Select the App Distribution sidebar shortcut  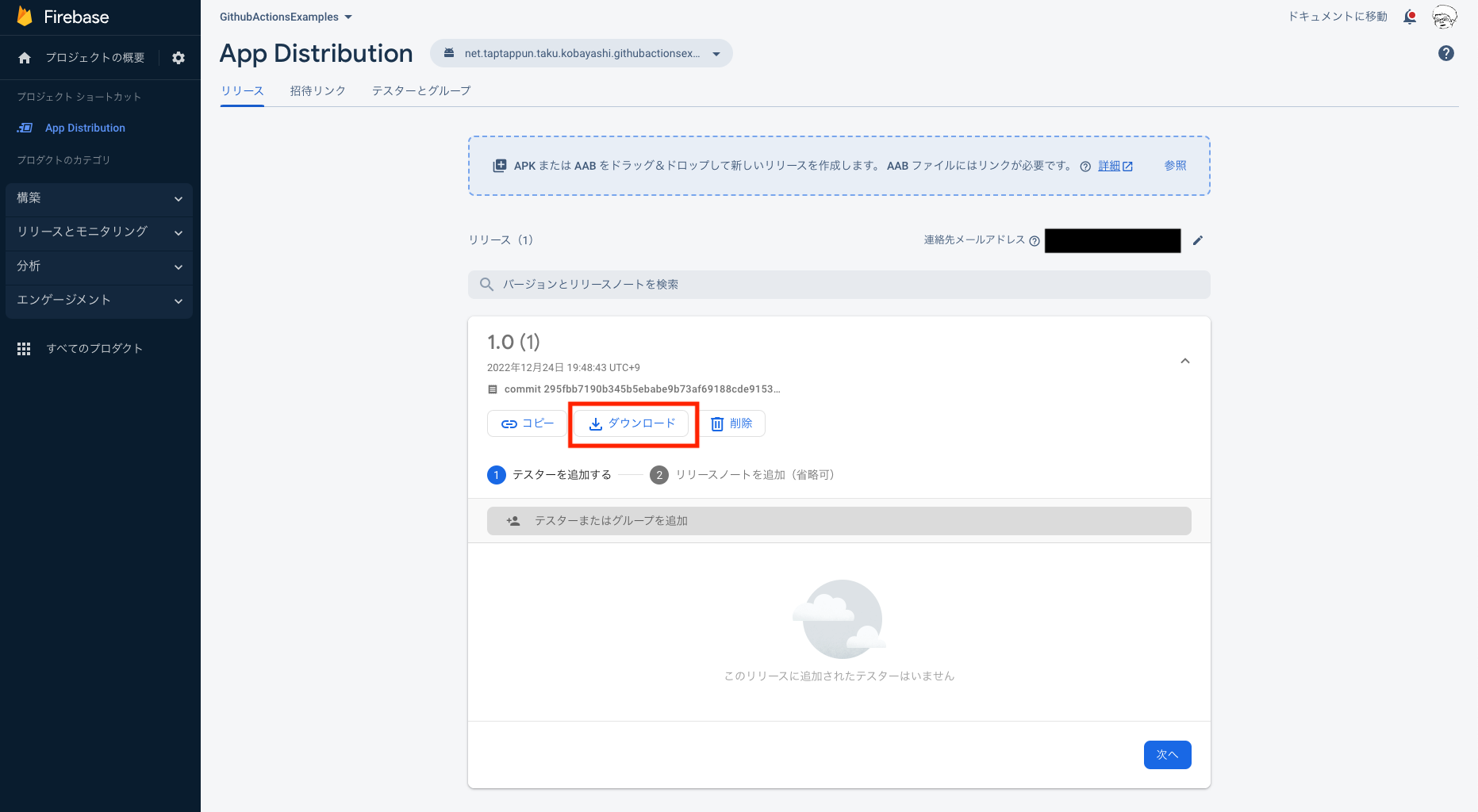[x=85, y=128]
